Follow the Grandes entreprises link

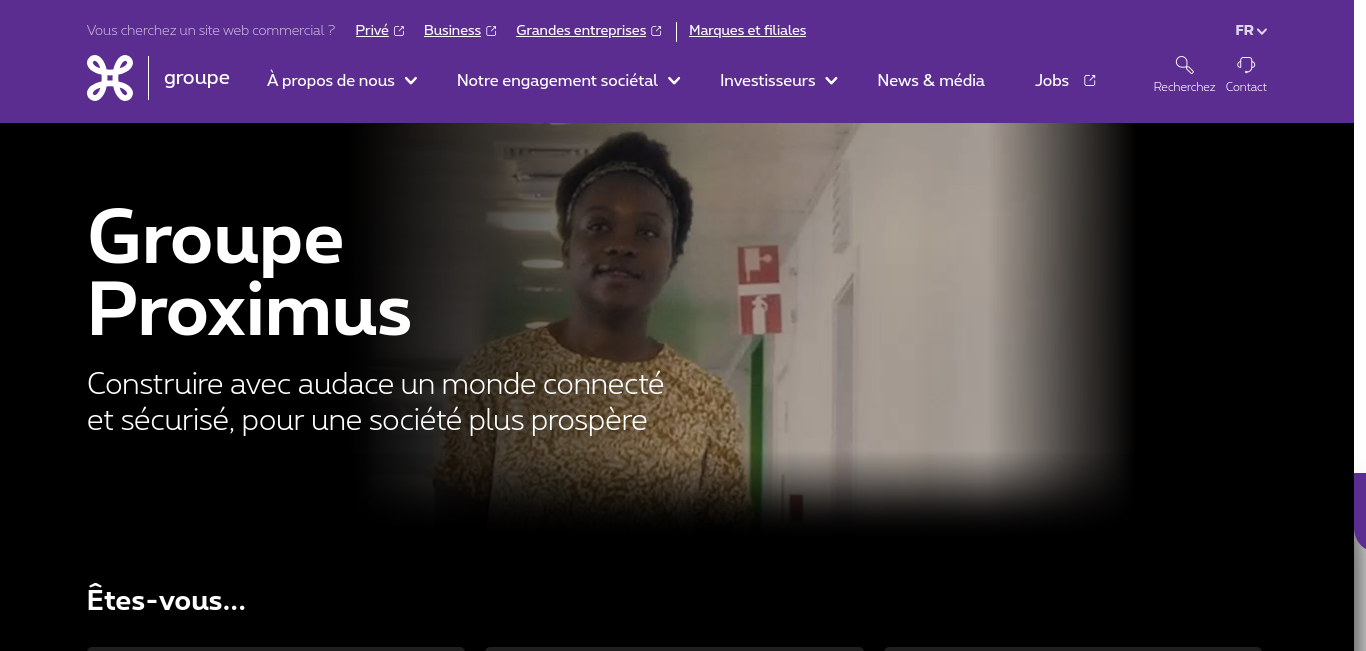click(581, 31)
